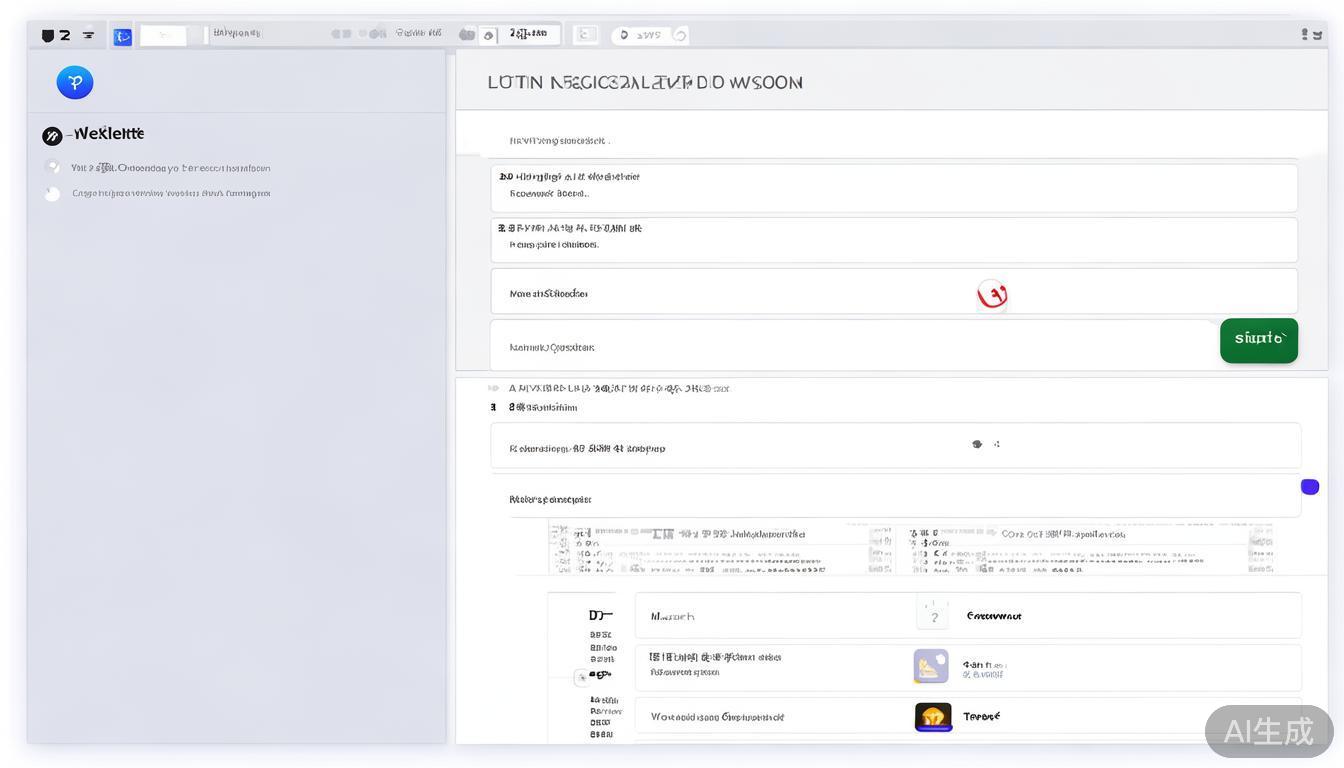Select the rounded pill tab in top bar
The image size is (1344, 768).
(x=650, y=35)
